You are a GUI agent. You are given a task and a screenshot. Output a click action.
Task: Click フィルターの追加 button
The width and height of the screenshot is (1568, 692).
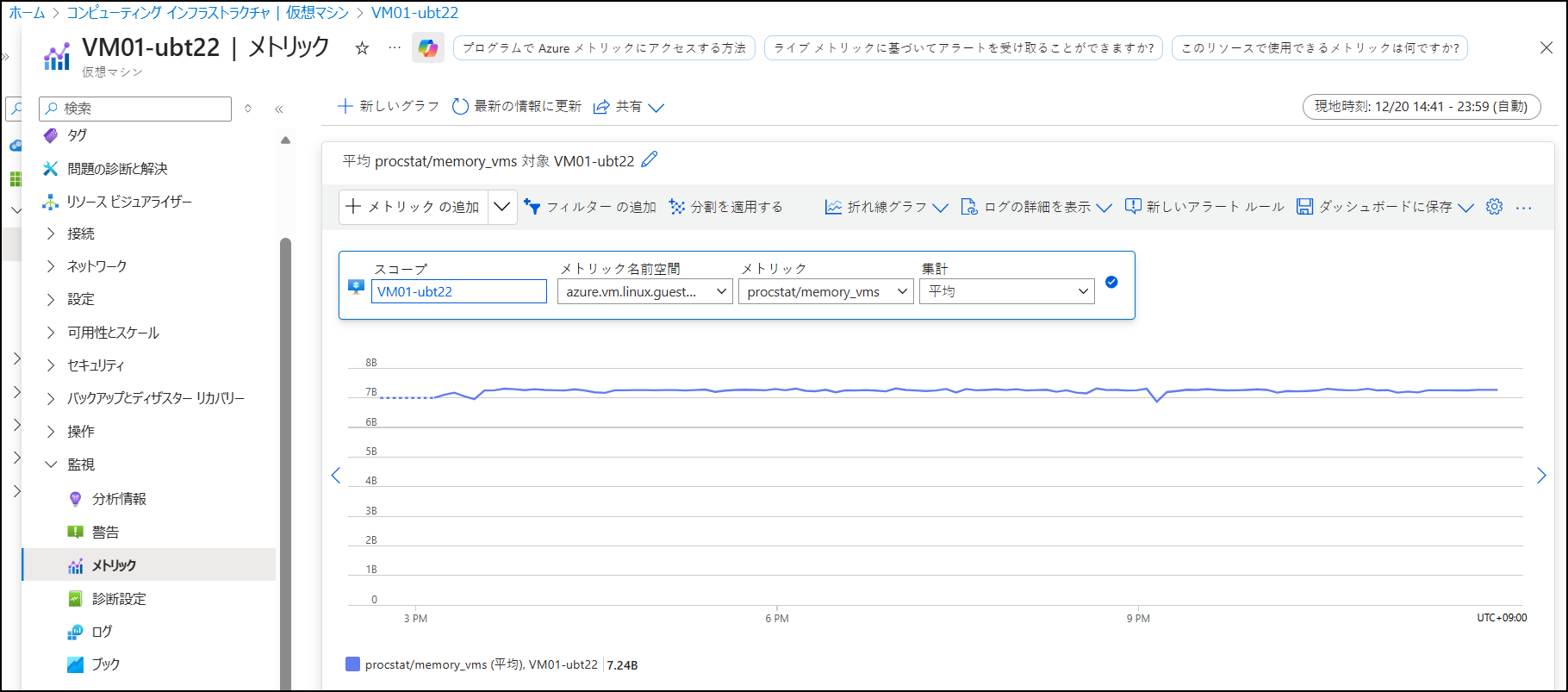[x=590, y=207]
